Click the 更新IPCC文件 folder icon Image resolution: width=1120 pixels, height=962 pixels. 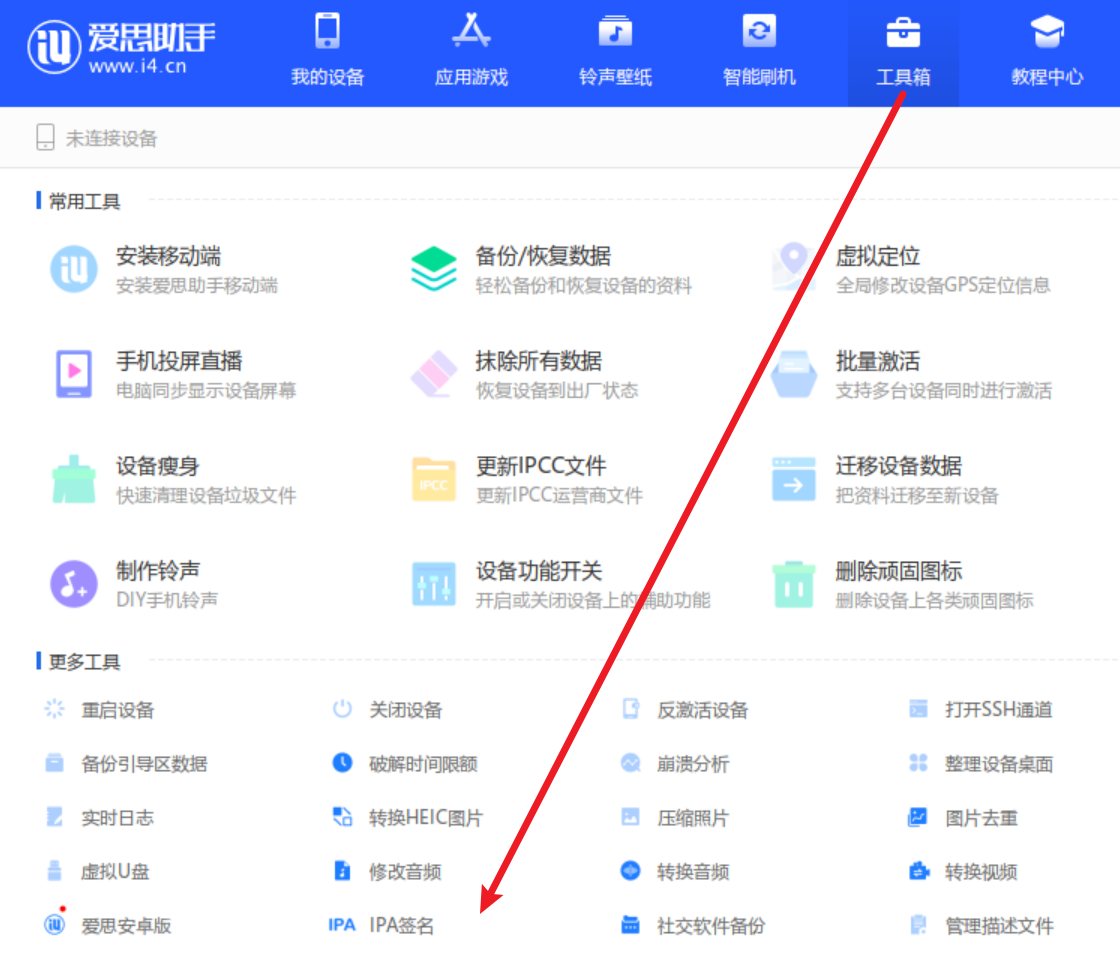point(434,479)
